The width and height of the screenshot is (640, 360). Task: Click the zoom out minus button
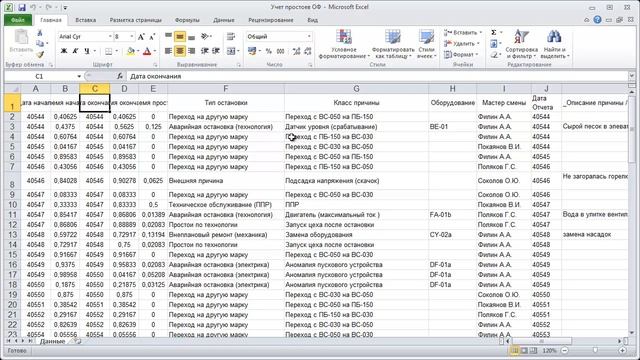click(564, 351)
